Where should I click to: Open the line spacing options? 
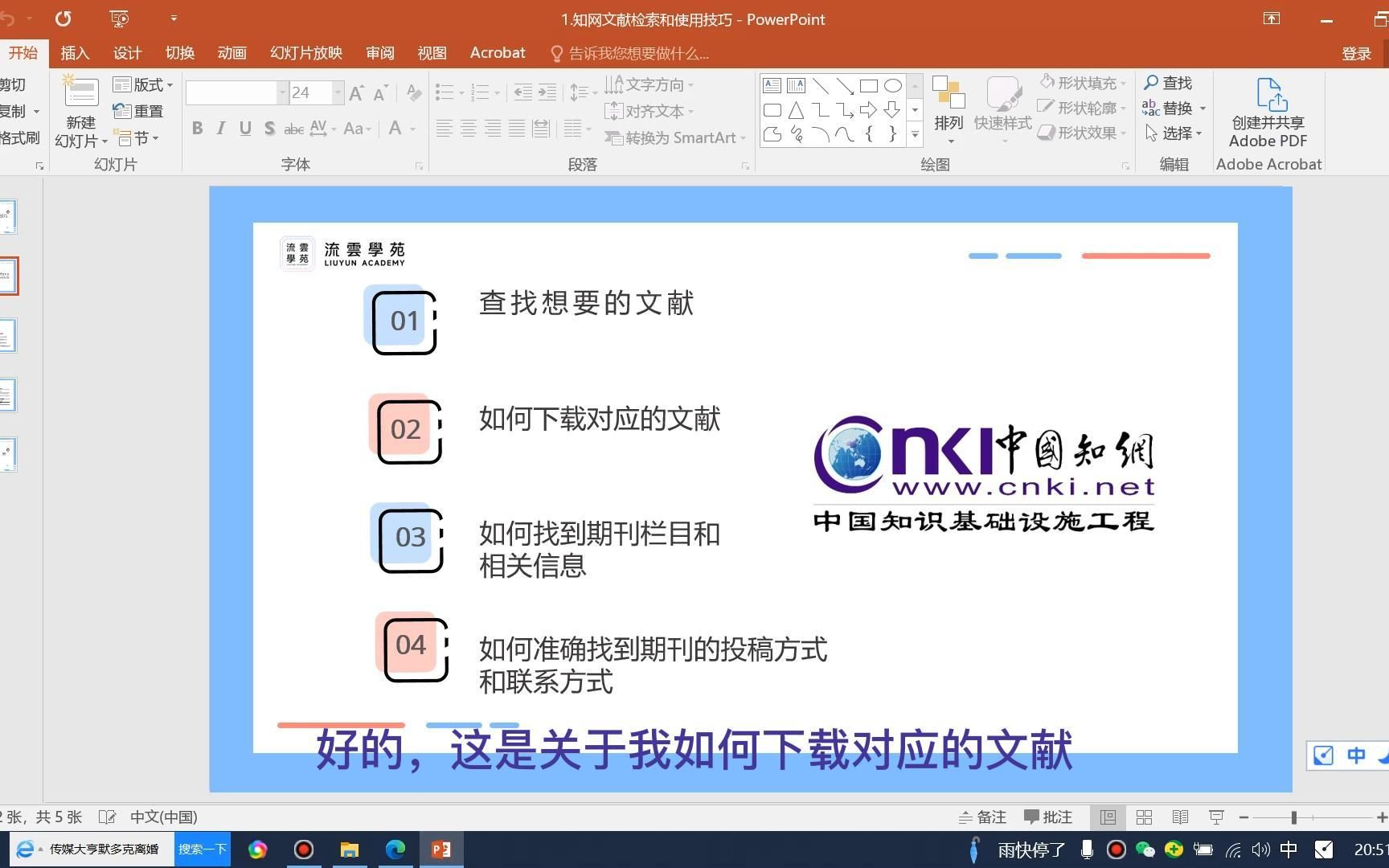[583, 92]
